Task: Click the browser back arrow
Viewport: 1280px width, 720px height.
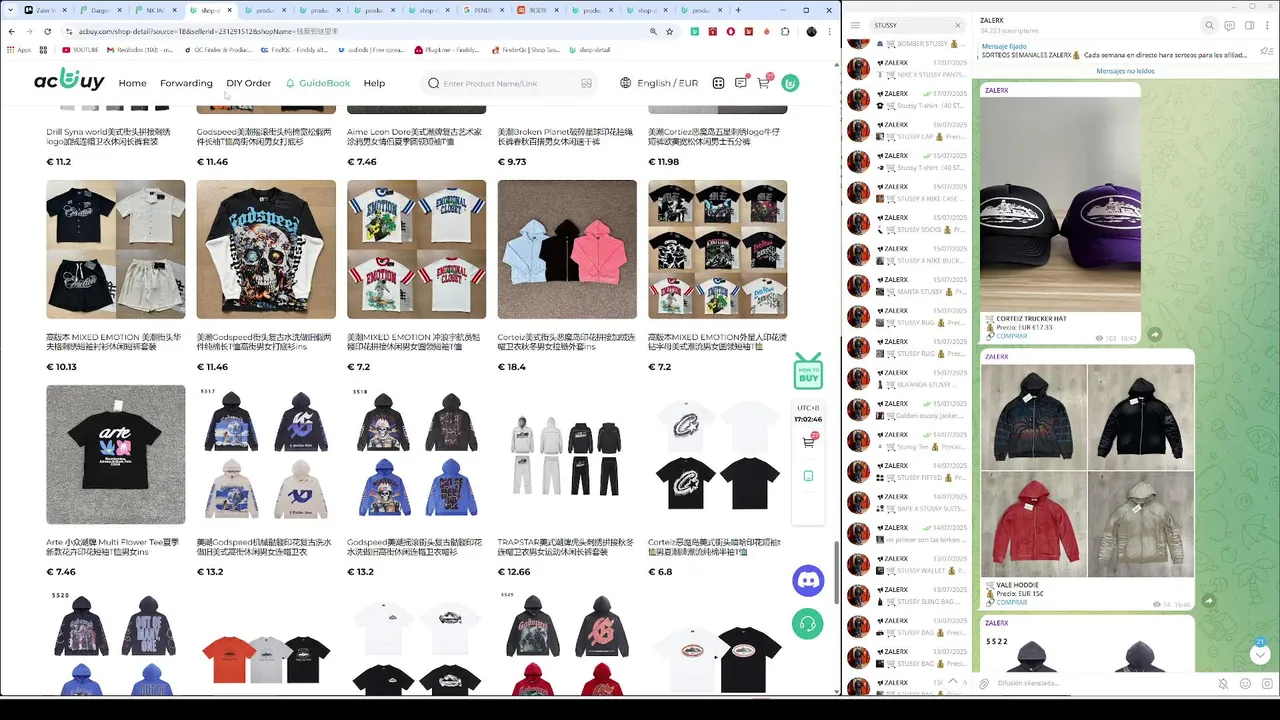Action: pyautogui.click(x=12, y=31)
